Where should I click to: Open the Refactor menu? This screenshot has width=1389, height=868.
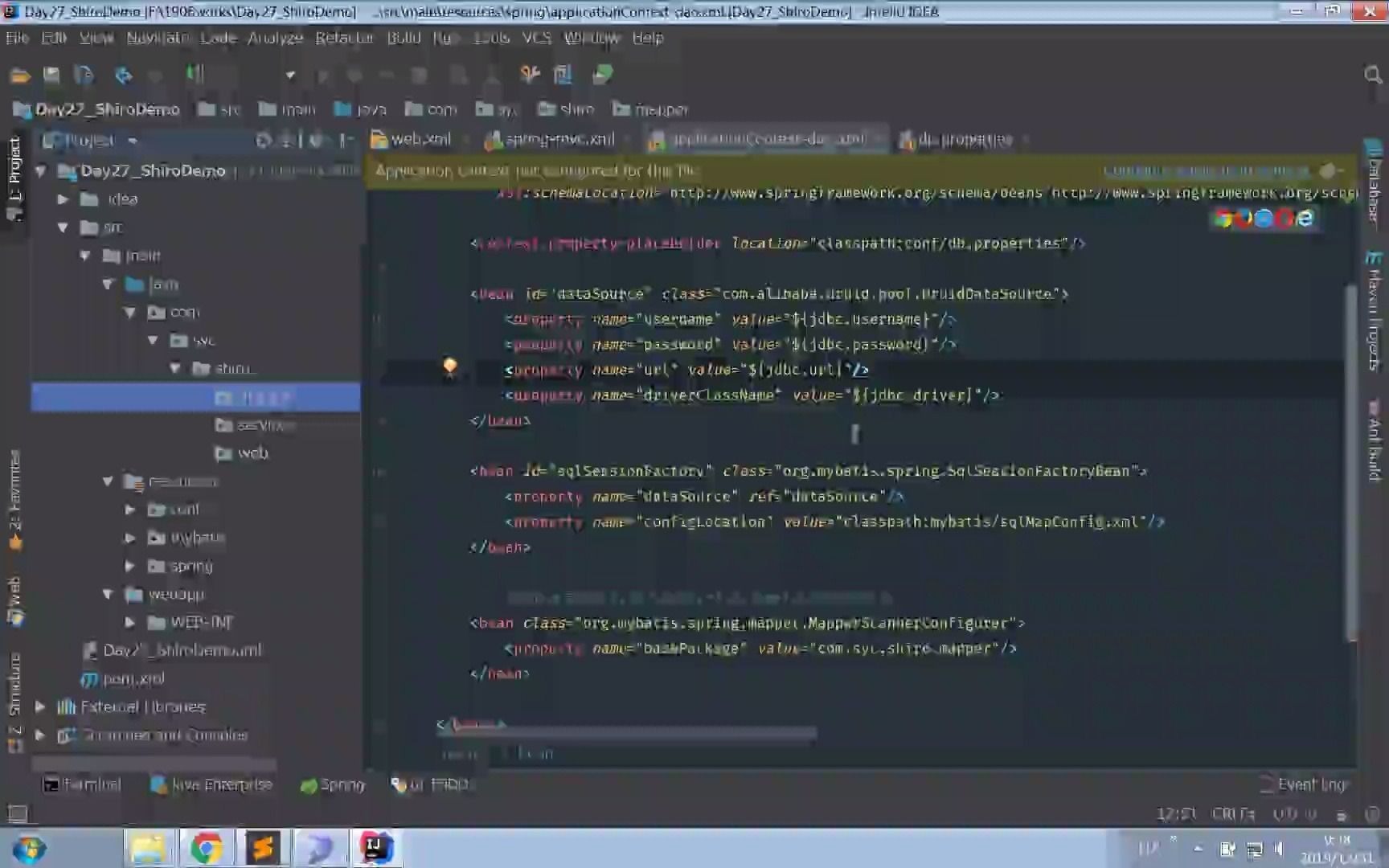point(344,38)
